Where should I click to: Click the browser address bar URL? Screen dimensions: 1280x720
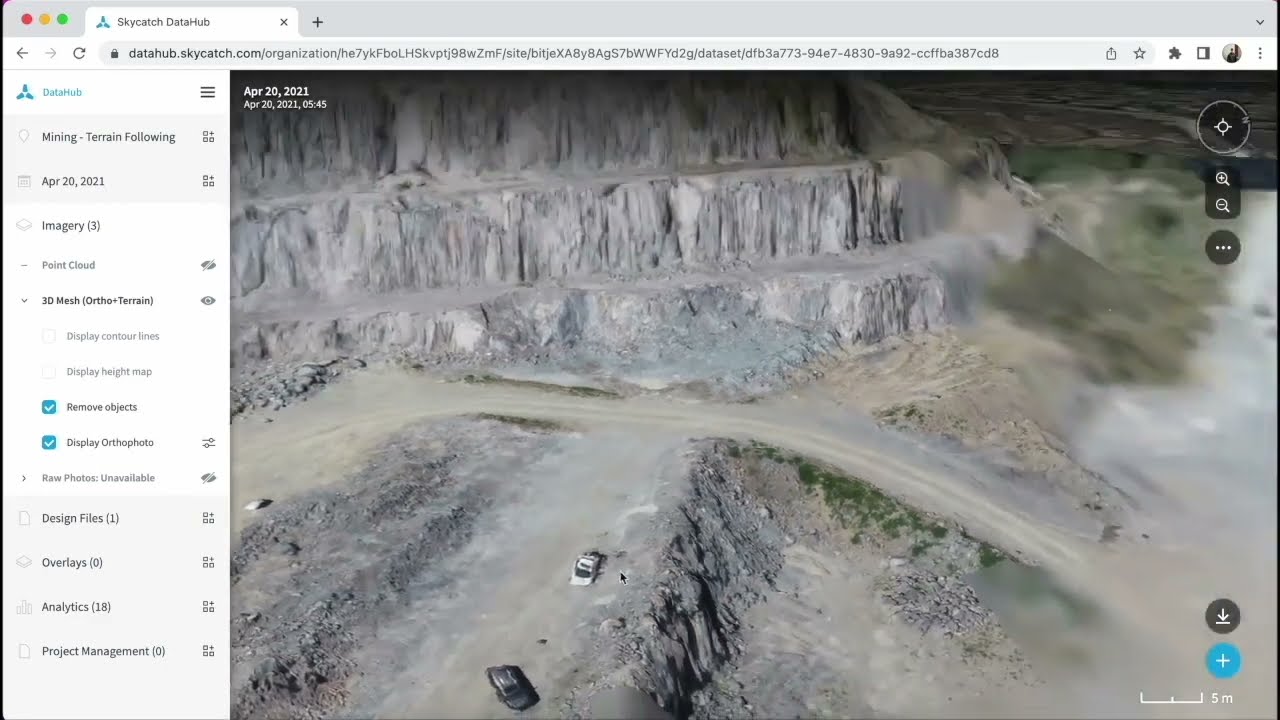pyautogui.click(x=564, y=53)
